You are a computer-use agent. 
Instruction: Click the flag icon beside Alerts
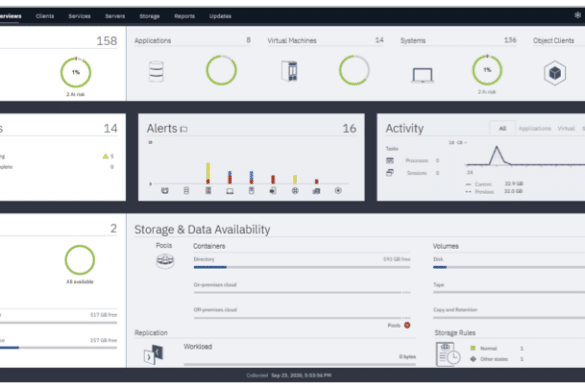coord(184,129)
